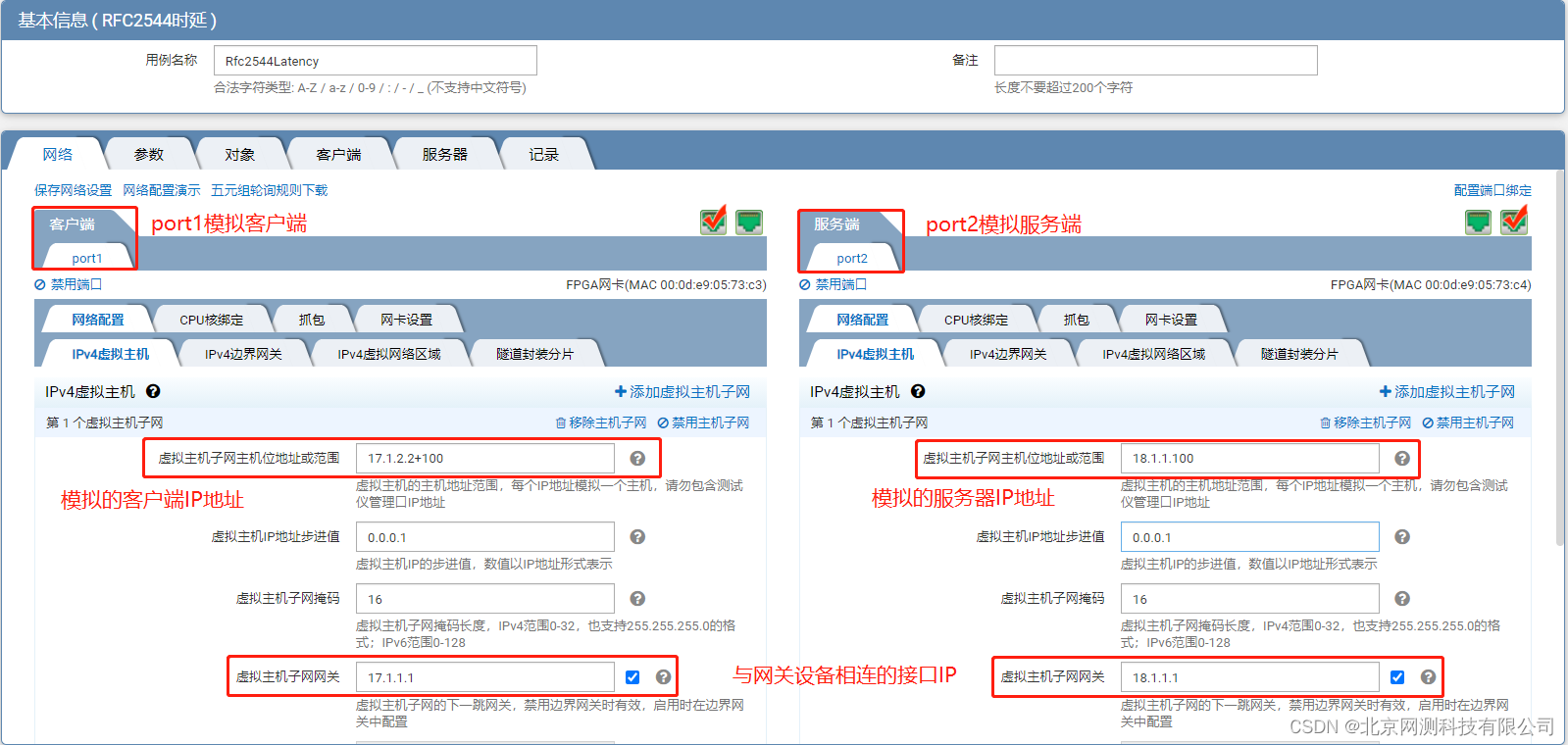The height and width of the screenshot is (745, 1568).
Task: Focus client IP step field 0.0.0.1
Action: pyautogui.click(x=485, y=537)
